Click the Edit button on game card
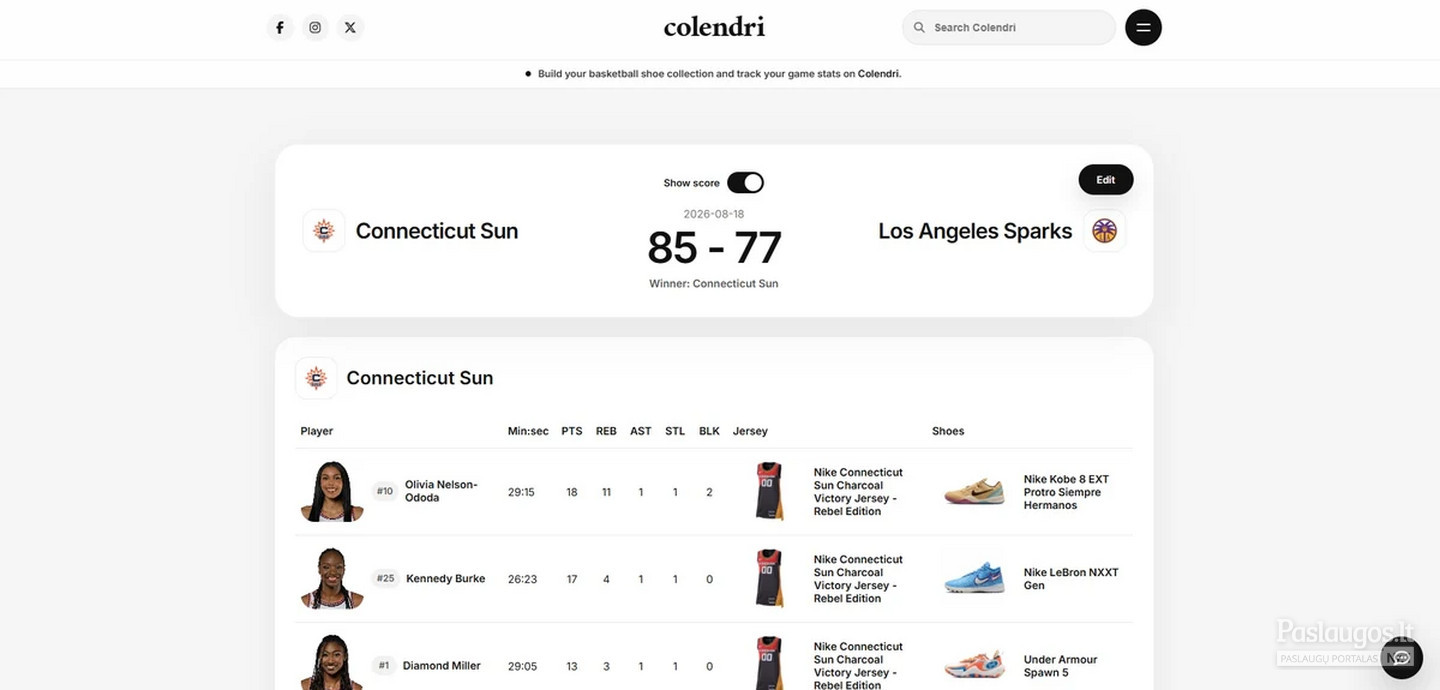 click(1105, 180)
